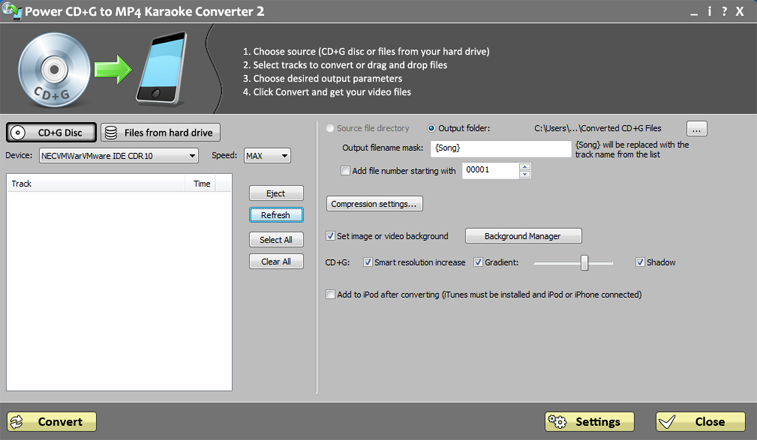Toggle the Shadow checkbox

pos(640,262)
